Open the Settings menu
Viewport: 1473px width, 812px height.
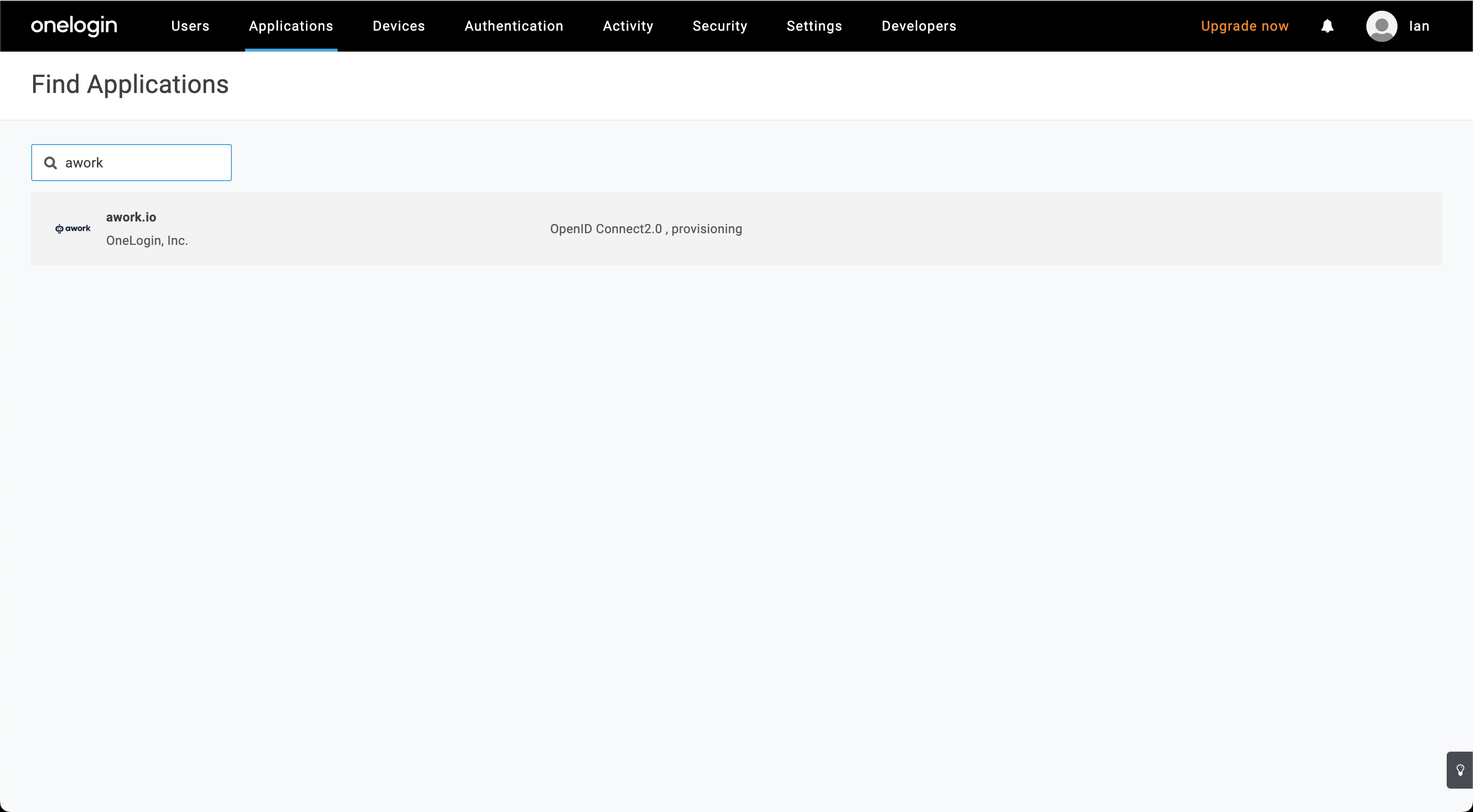pos(814,26)
